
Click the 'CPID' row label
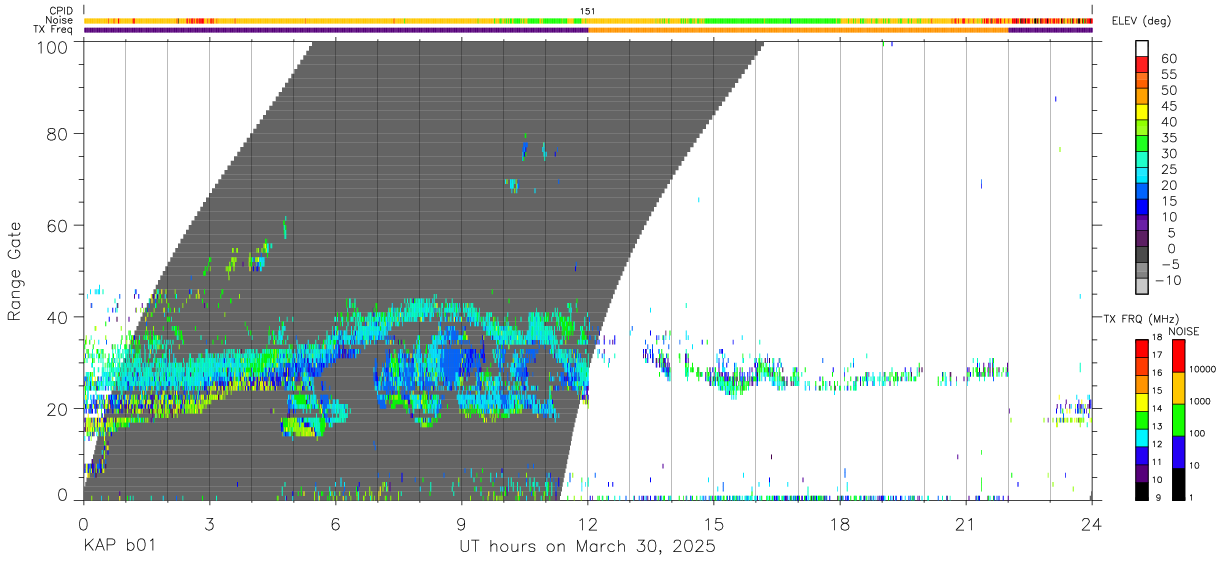tap(60, 11)
